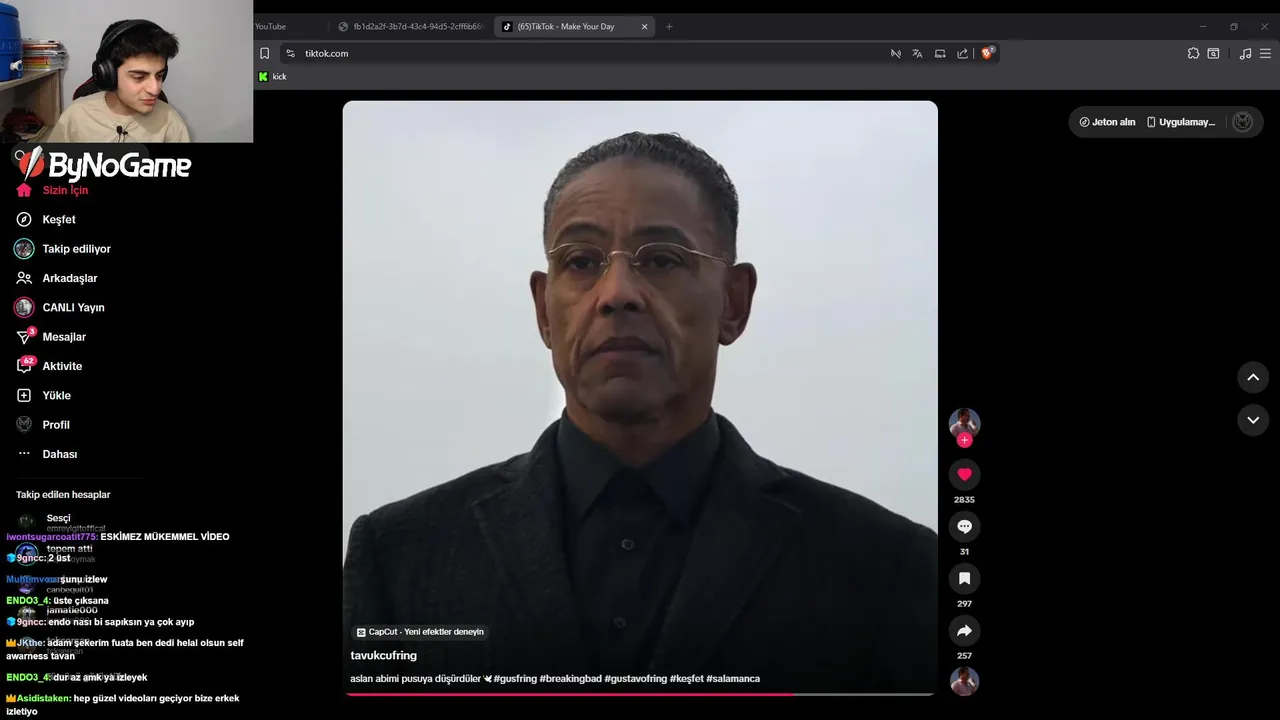Switch to the fb1d2a2f tab
Viewport: 1280px width, 720px height.
coord(412,27)
